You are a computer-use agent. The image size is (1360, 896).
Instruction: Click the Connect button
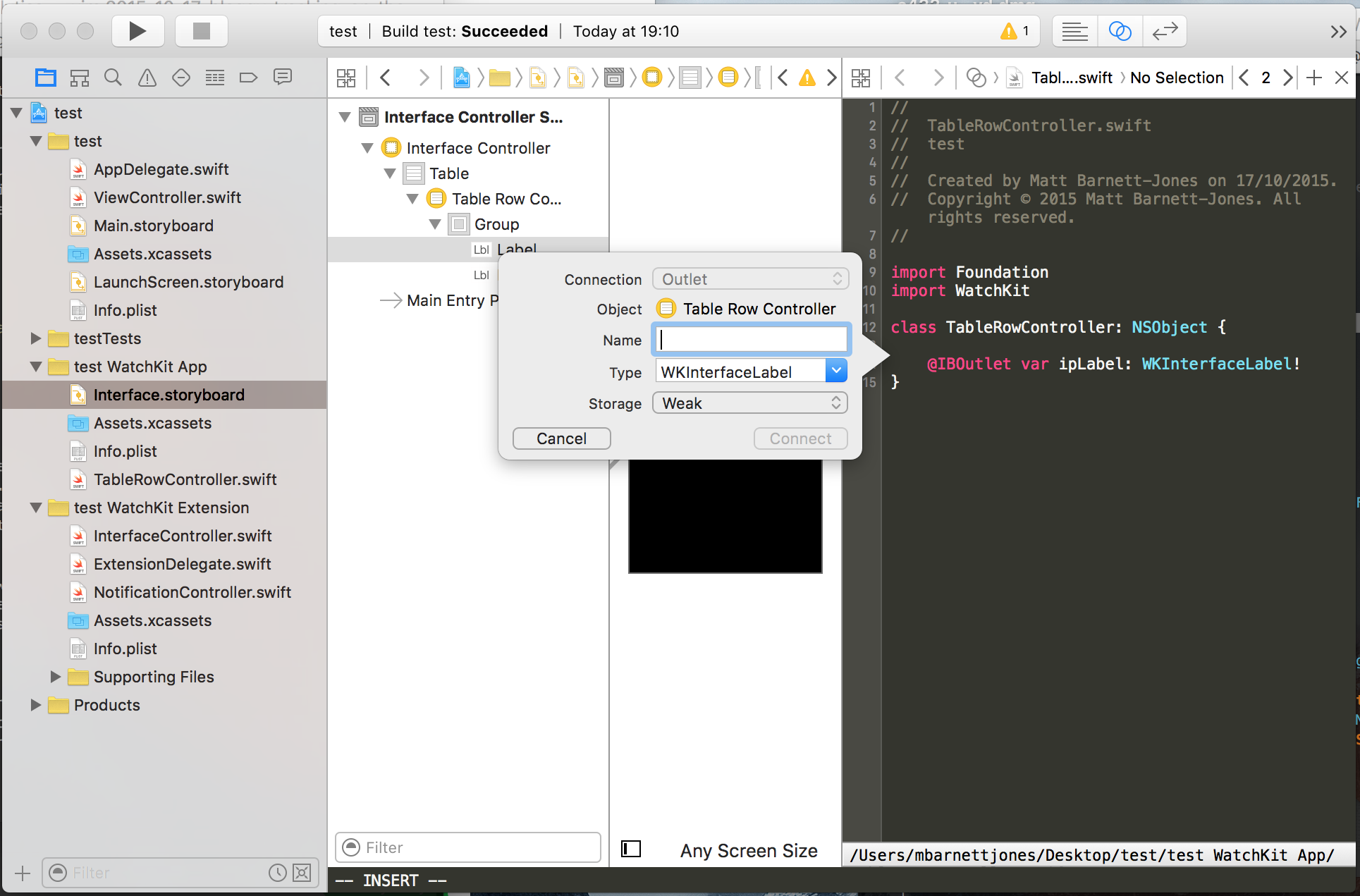(800, 438)
